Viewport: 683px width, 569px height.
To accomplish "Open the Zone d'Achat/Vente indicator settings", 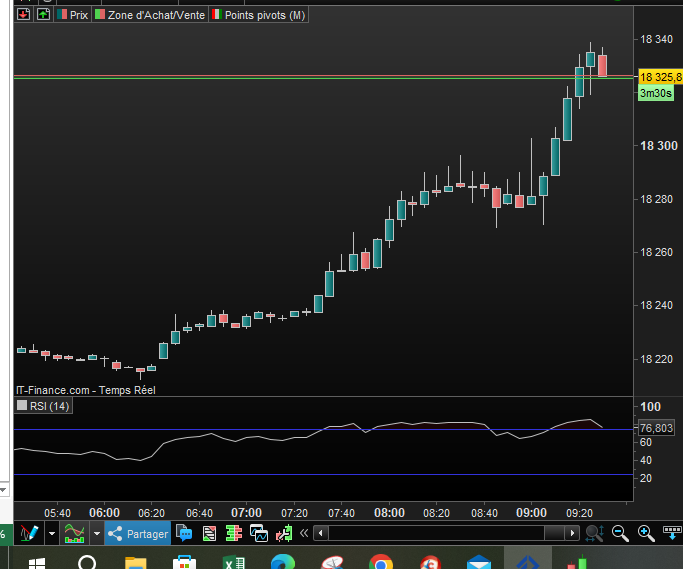I will click(x=150, y=15).
